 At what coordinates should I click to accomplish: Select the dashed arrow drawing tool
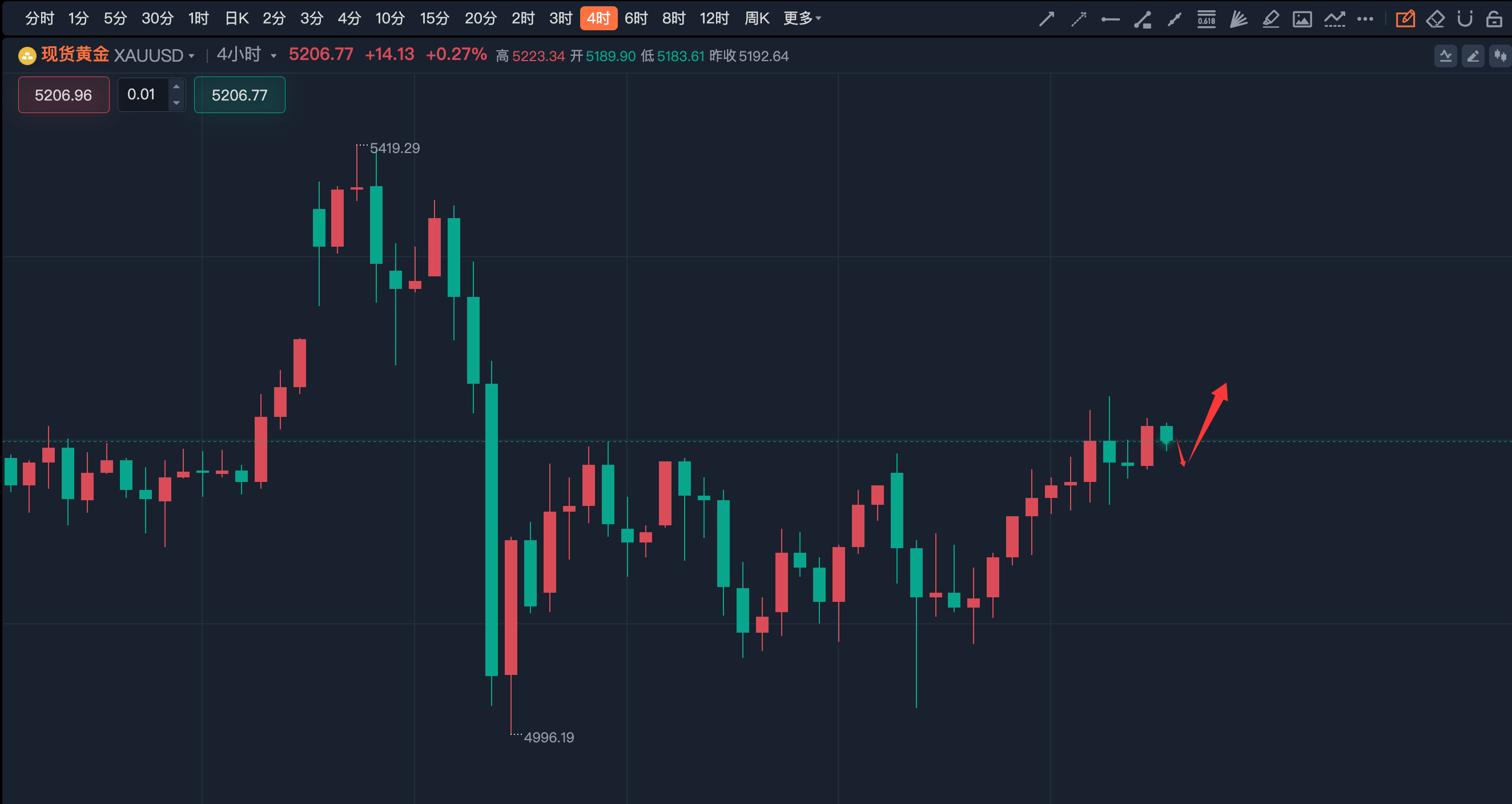tap(1078, 19)
